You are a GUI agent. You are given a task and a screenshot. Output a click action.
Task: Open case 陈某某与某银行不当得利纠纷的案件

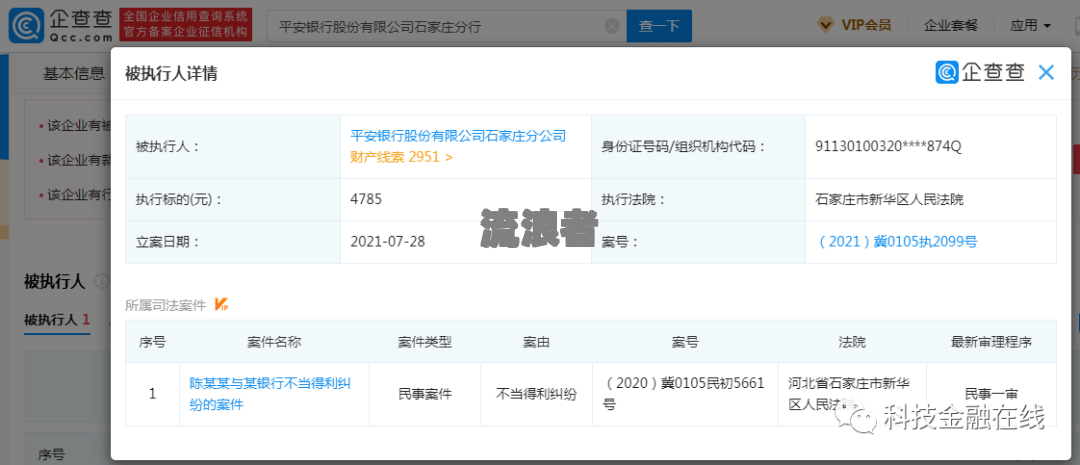(270, 394)
